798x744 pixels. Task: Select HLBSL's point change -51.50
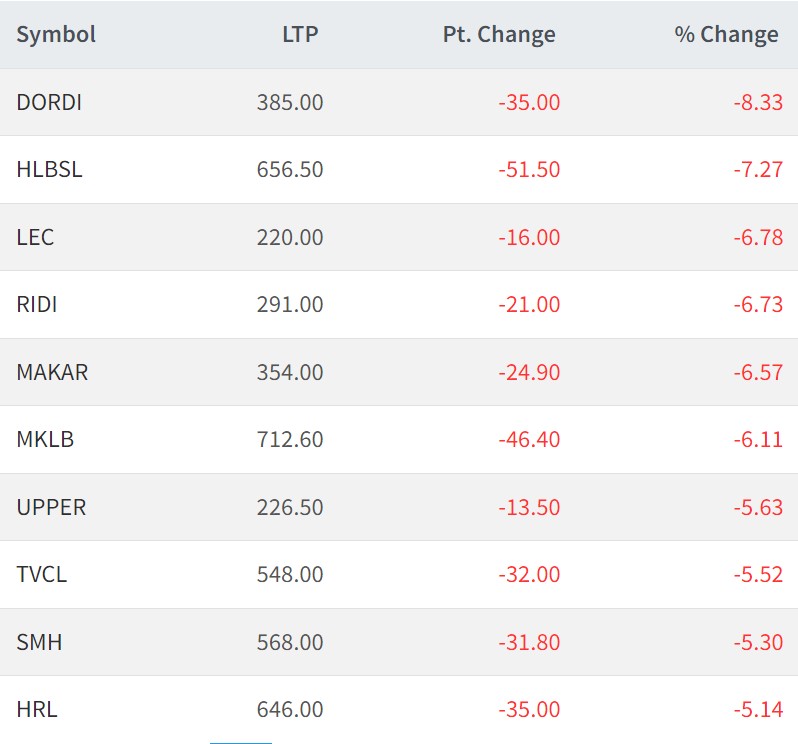coord(529,170)
